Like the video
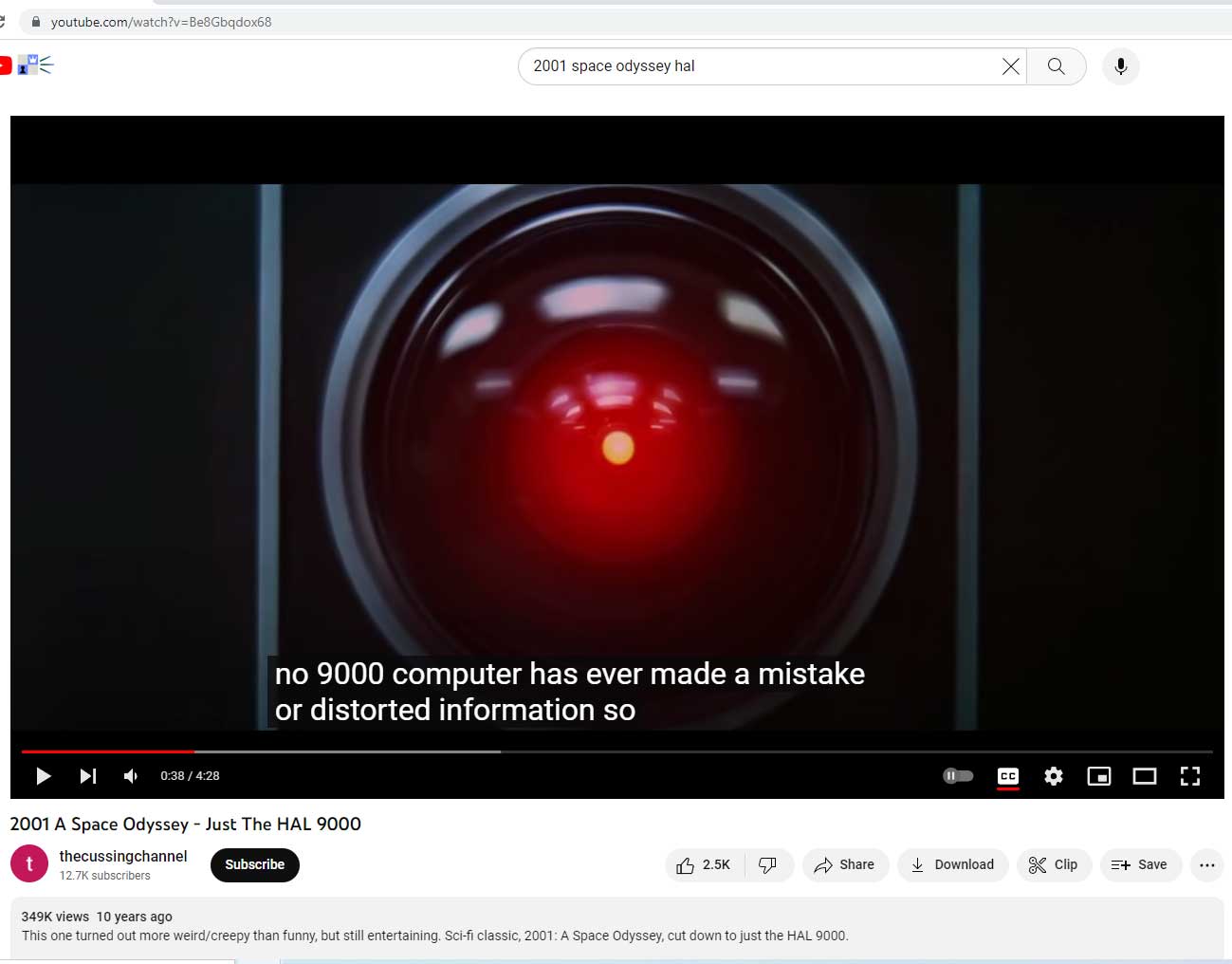The image size is (1232, 964). point(705,864)
